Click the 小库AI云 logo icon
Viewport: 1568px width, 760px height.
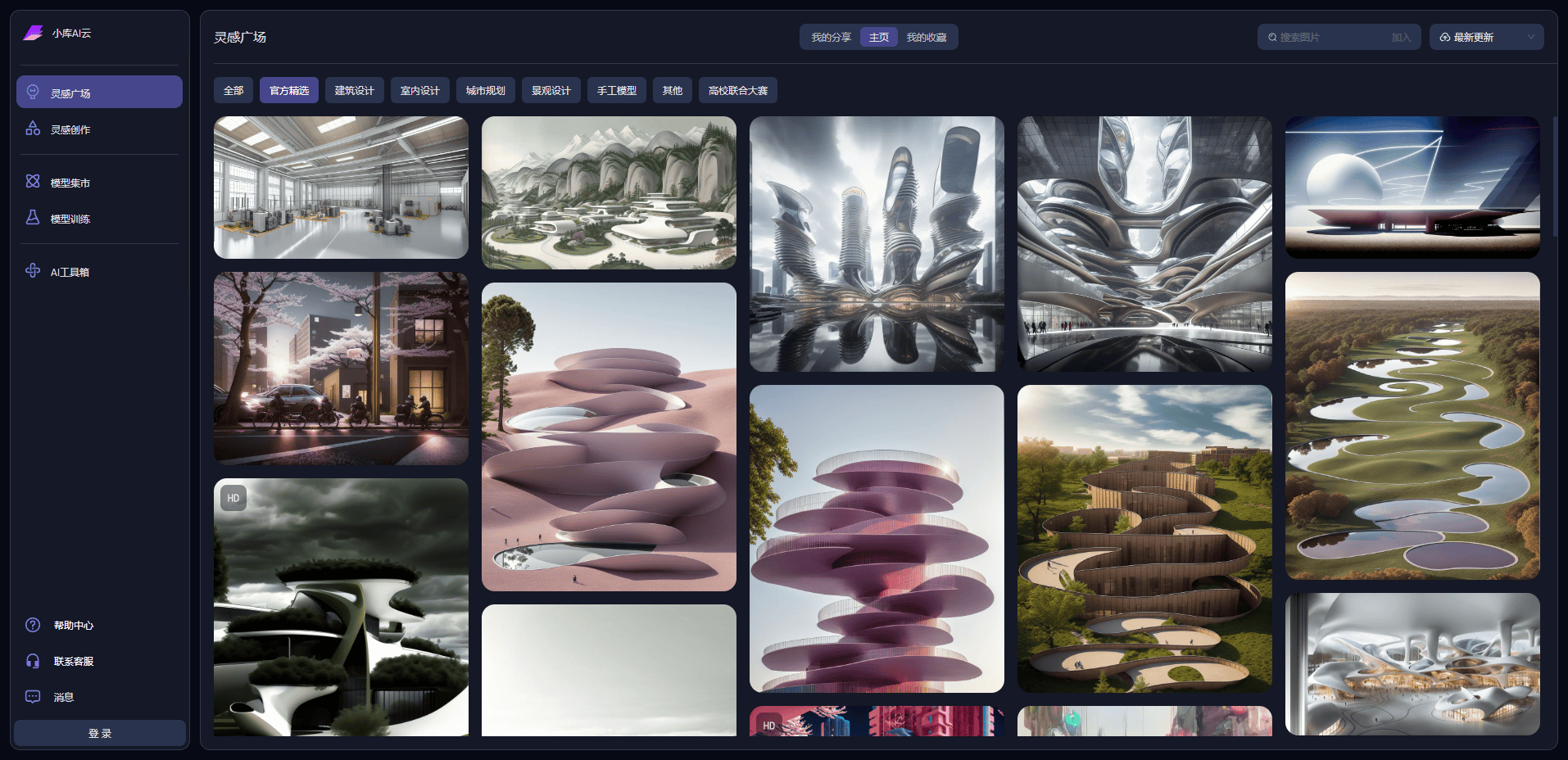coord(33,33)
